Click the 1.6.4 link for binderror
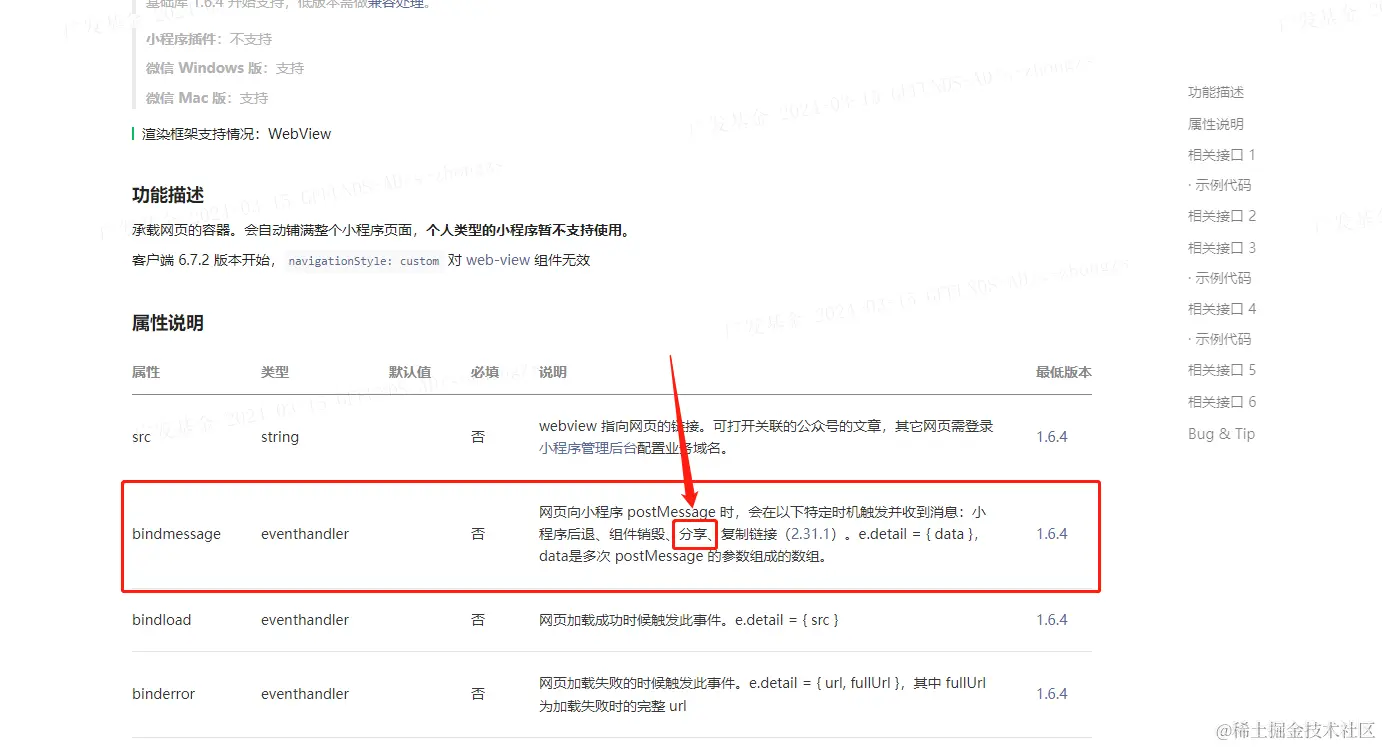1382x747 pixels. (x=1051, y=693)
